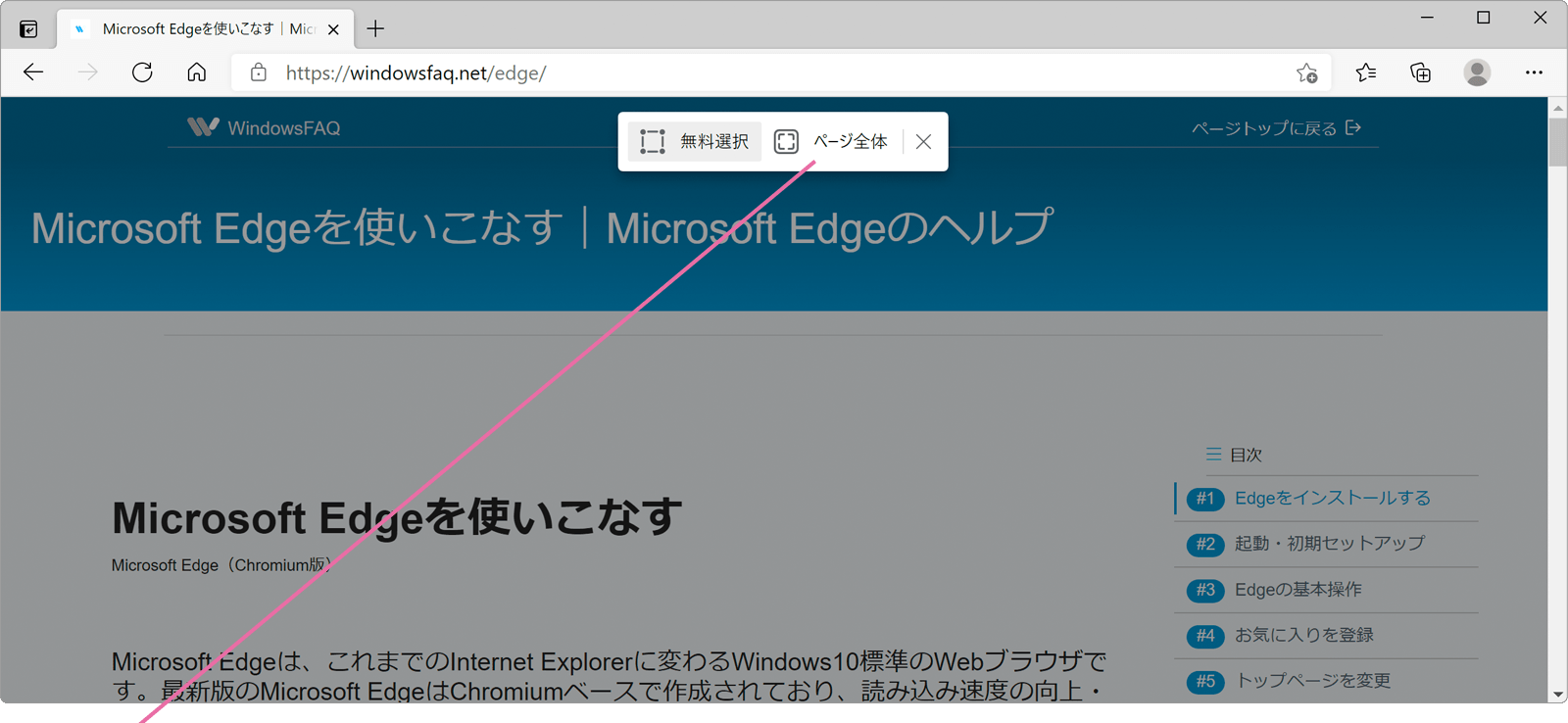Open Settings and more ellipsis menu
The image size is (1568, 723).
(1534, 72)
